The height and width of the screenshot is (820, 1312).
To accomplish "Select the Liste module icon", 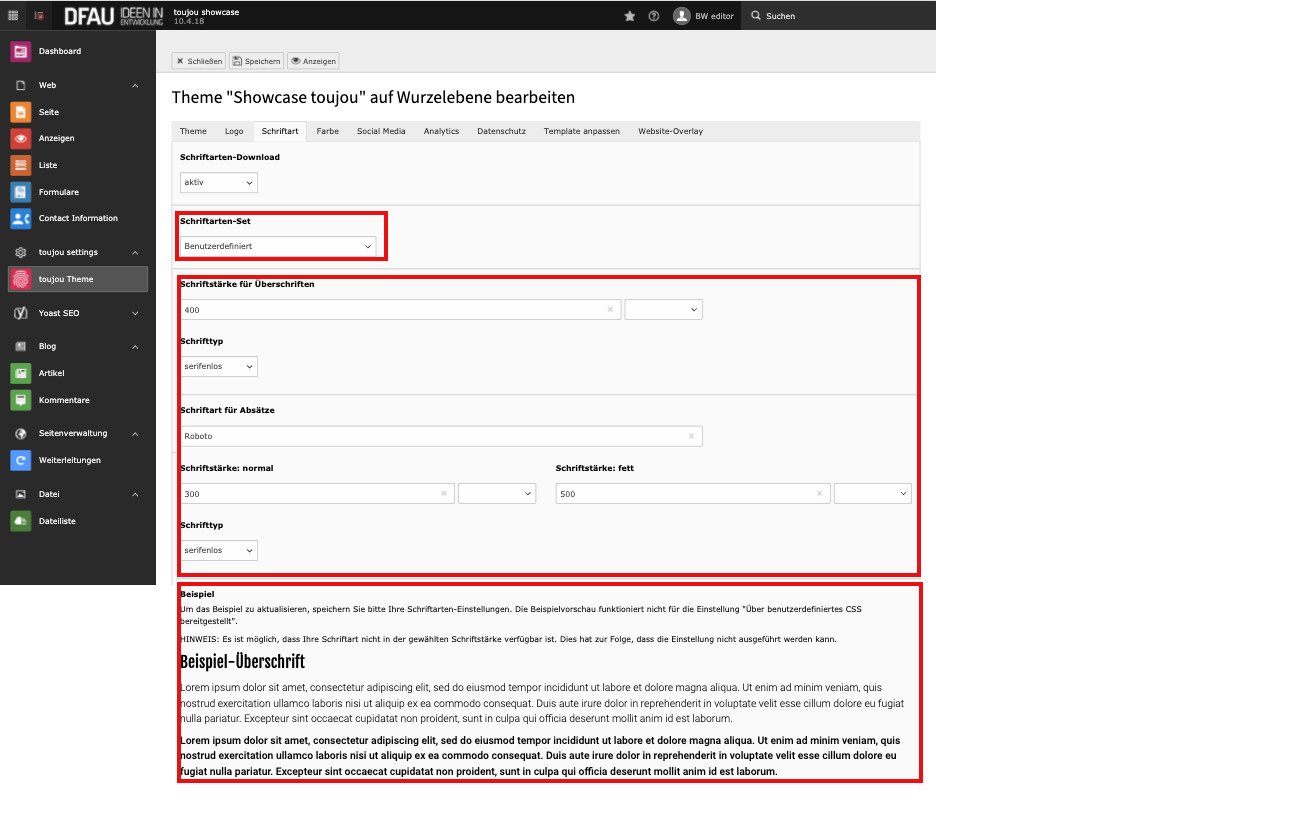I will [x=20, y=165].
